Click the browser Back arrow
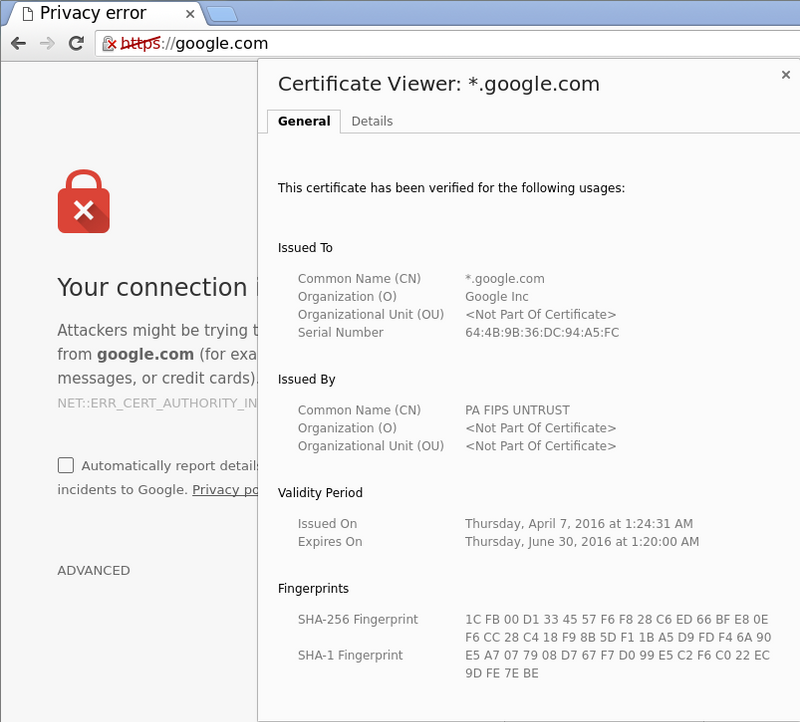This screenshot has width=800, height=722. (18, 44)
